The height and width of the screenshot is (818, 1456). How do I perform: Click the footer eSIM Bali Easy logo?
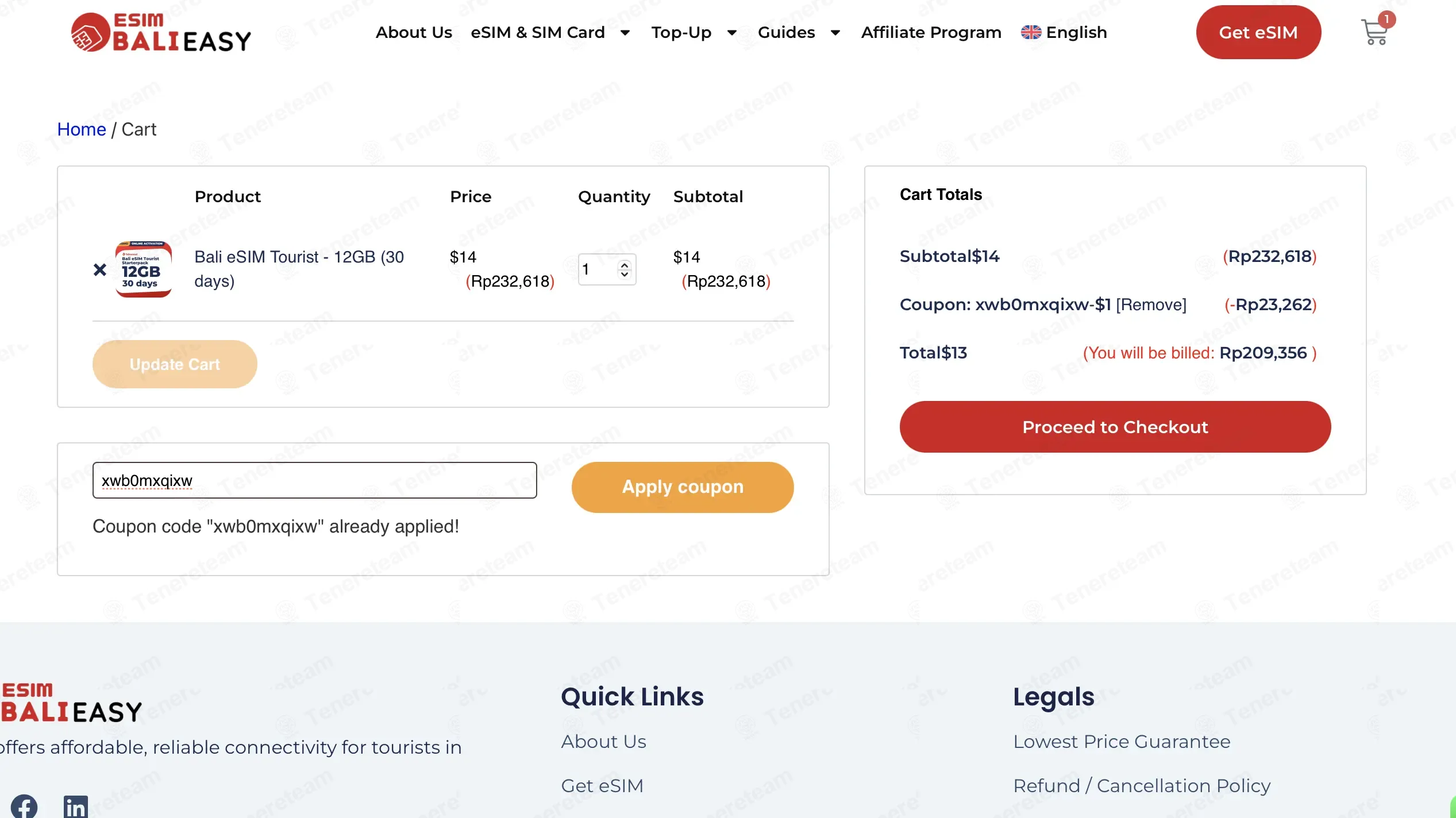pyautogui.click(x=71, y=702)
